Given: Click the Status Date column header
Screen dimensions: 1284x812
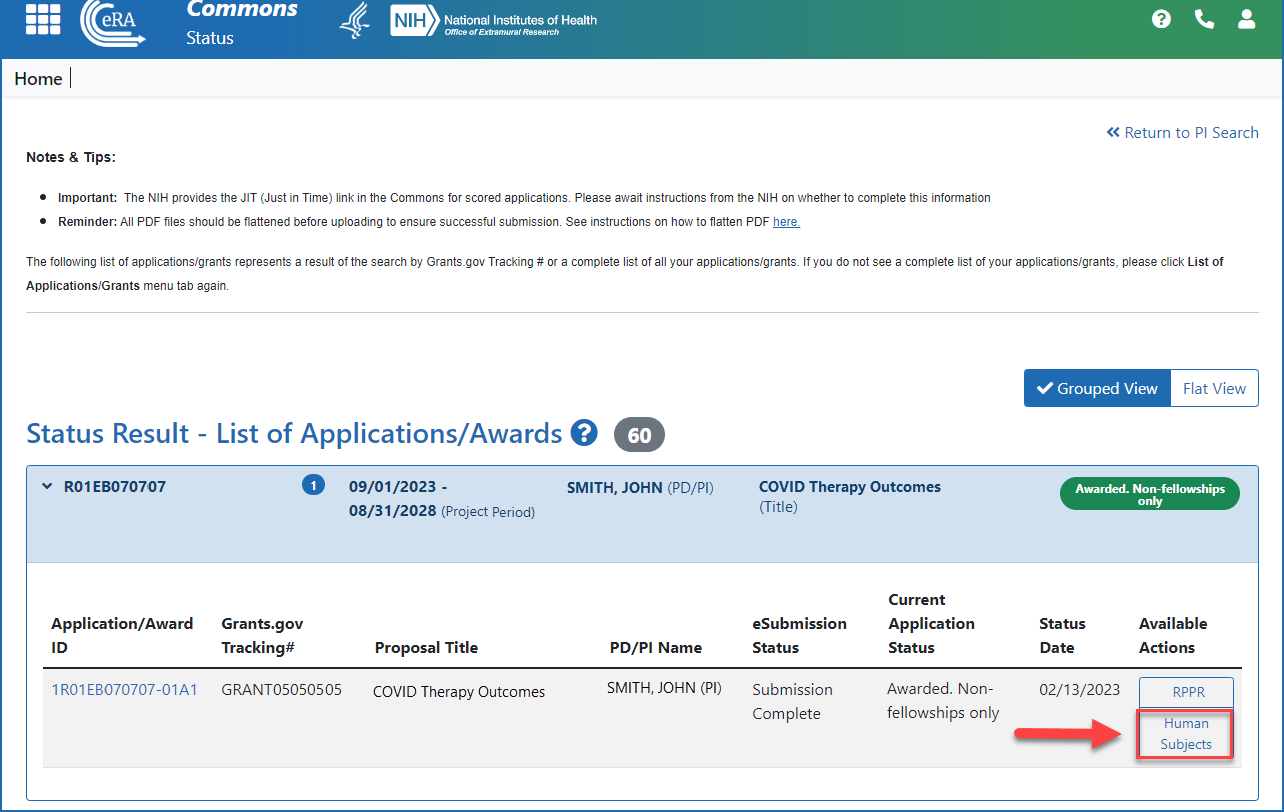Looking at the screenshot, I should click(x=1062, y=635).
